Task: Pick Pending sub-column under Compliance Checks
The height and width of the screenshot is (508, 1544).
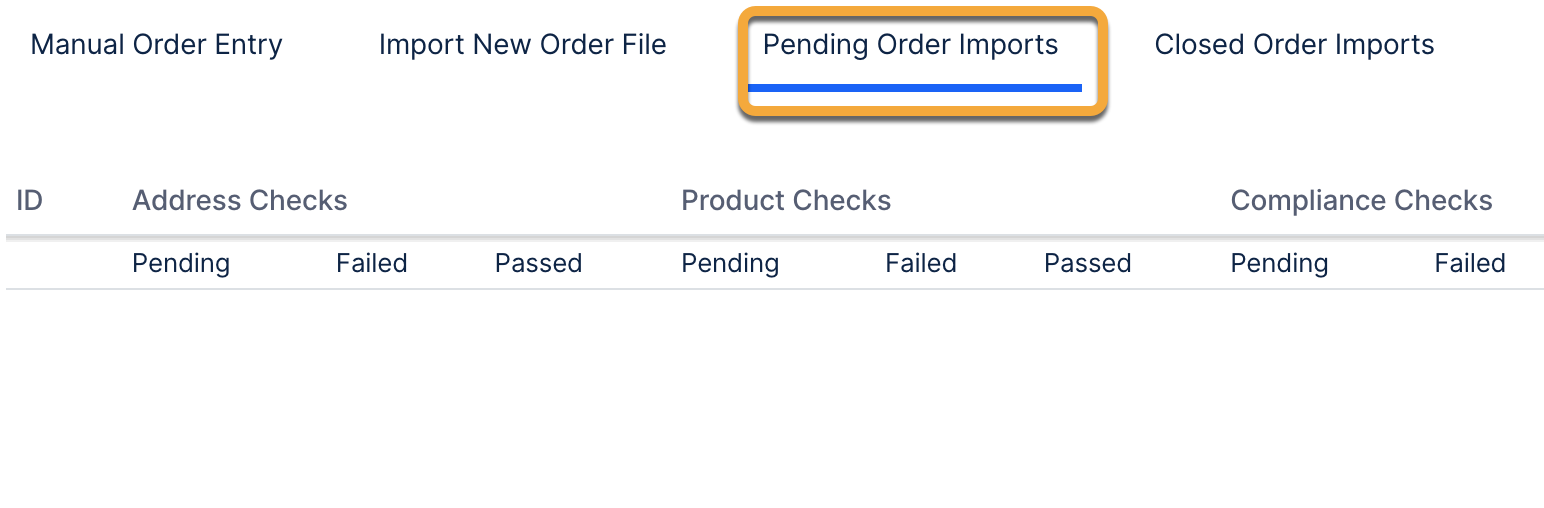Action: pyautogui.click(x=1279, y=264)
